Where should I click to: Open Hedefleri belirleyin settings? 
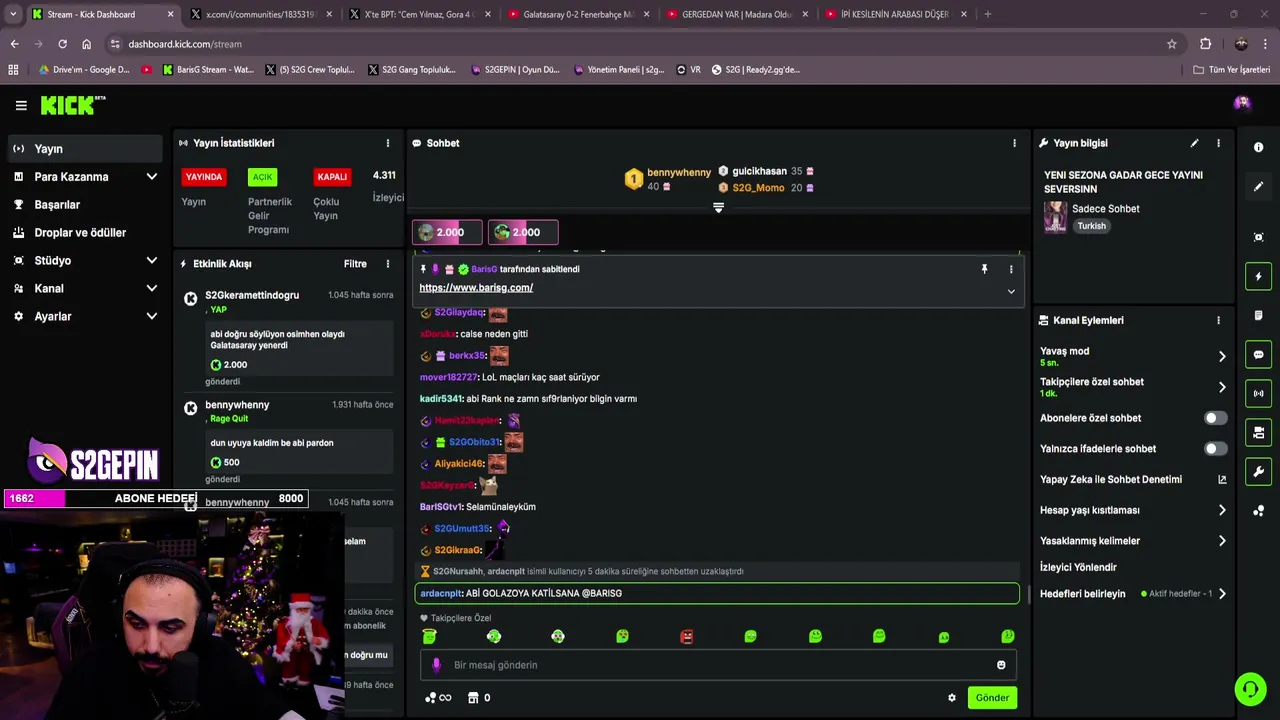point(1133,594)
